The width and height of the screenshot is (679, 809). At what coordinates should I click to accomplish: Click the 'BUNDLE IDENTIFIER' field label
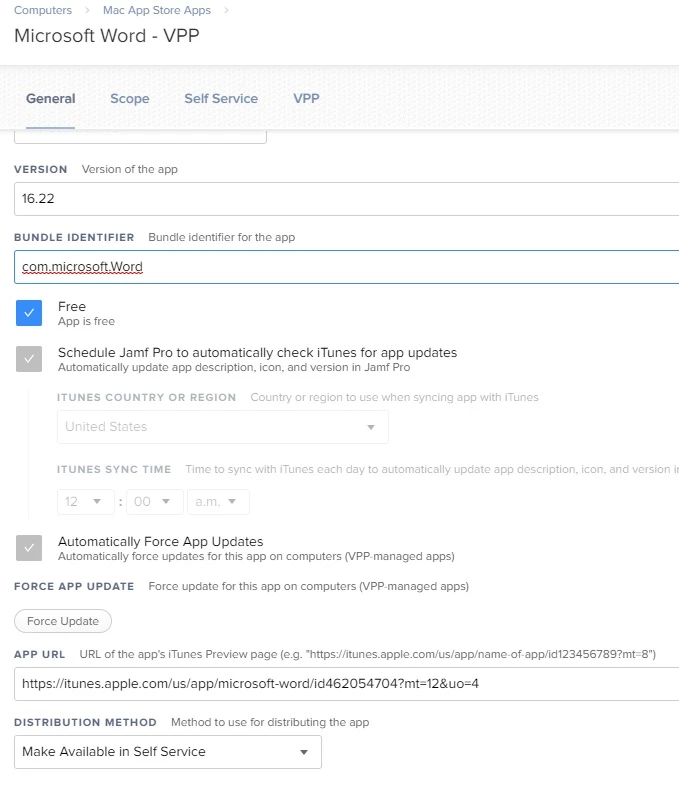pos(74,237)
